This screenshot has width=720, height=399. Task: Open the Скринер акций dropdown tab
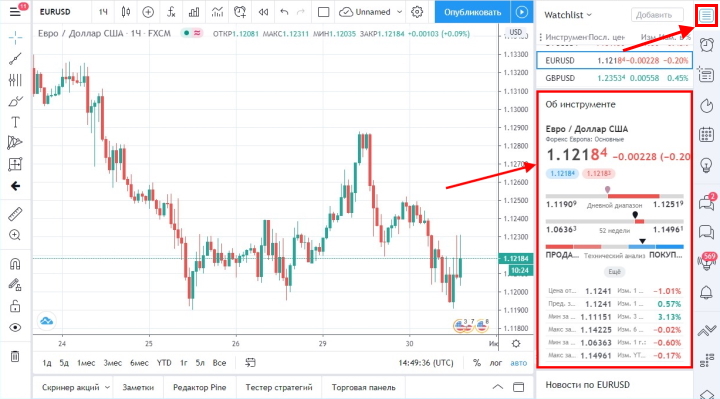click(x=76, y=388)
